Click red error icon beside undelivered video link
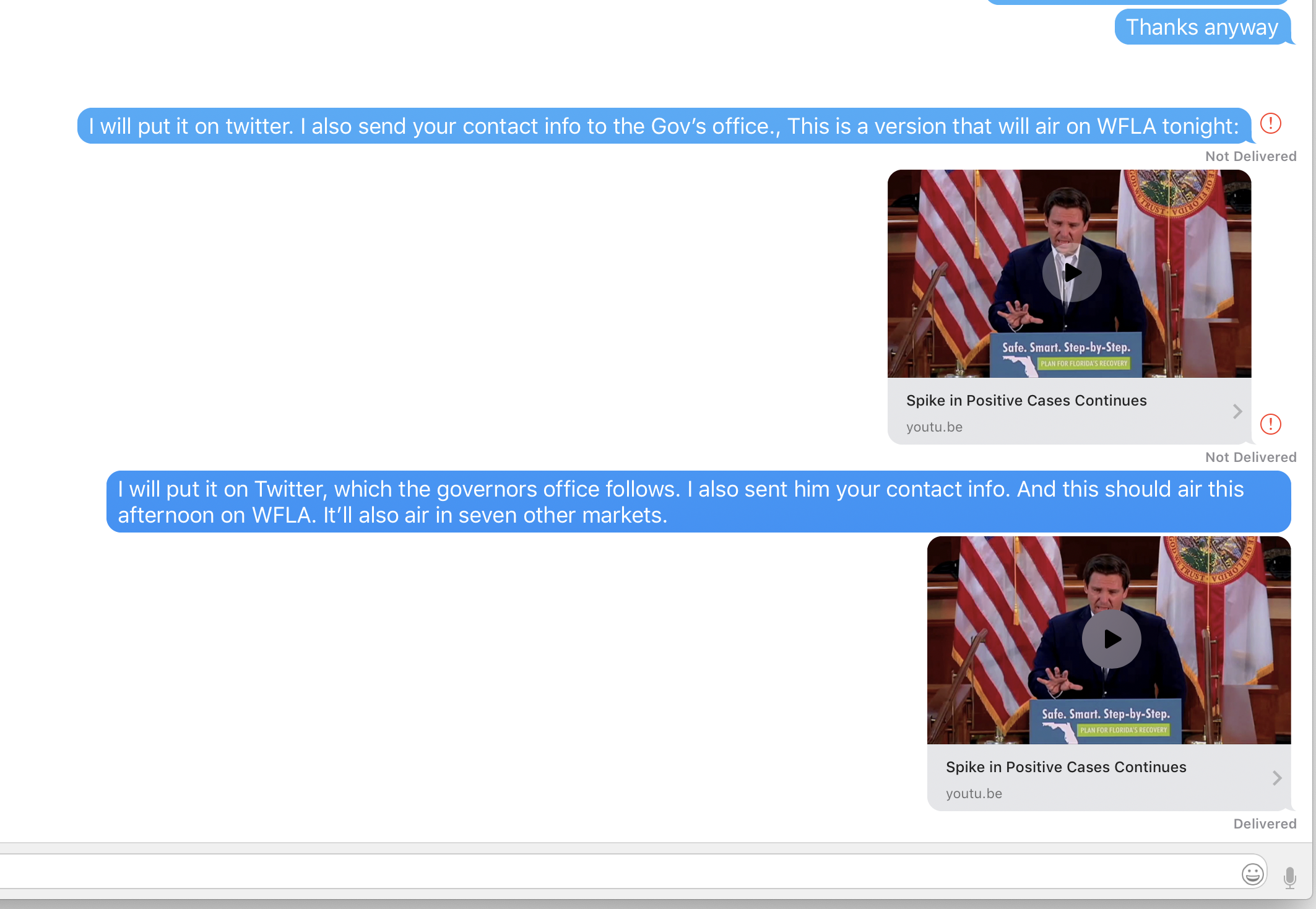1316x909 pixels. coord(1270,424)
